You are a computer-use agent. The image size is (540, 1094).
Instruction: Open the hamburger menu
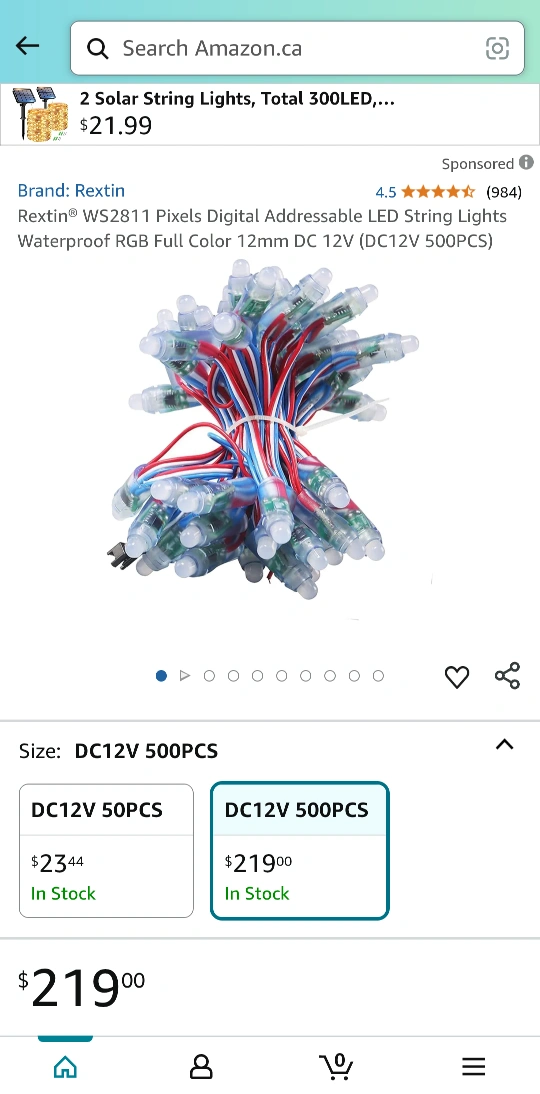(x=474, y=1066)
